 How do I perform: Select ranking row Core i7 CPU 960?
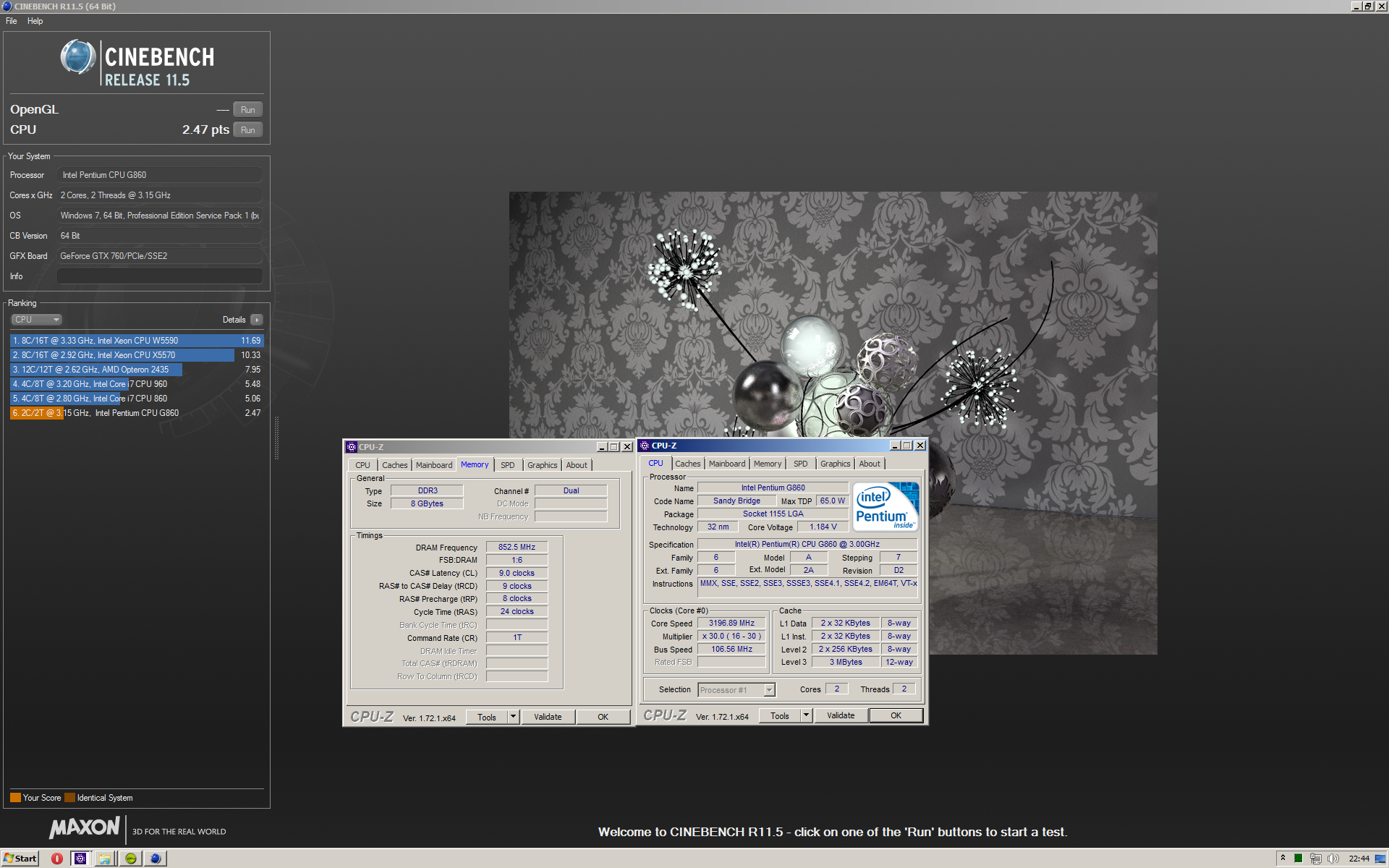(137, 384)
